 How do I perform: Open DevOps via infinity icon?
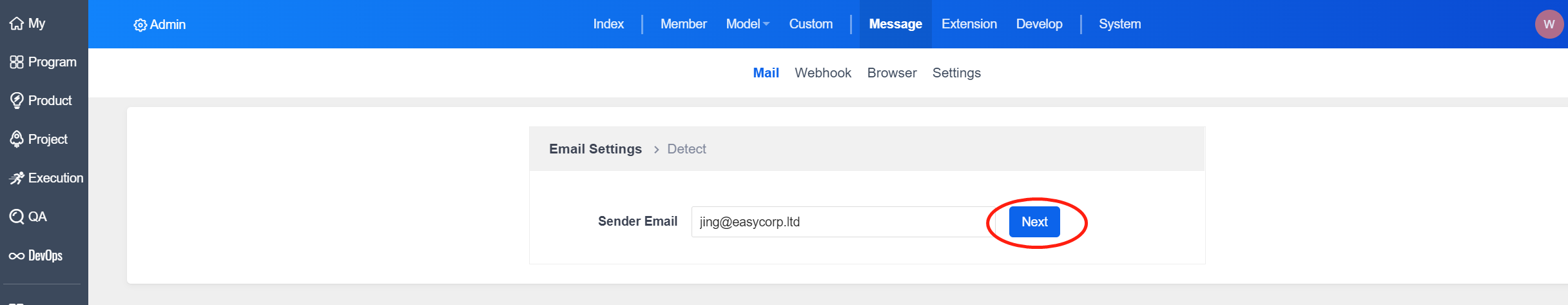pos(16,256)
